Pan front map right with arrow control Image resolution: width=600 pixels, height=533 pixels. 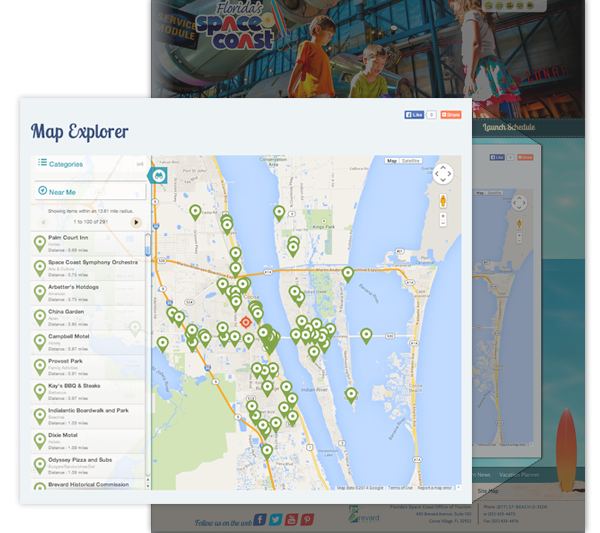[449, 174]
